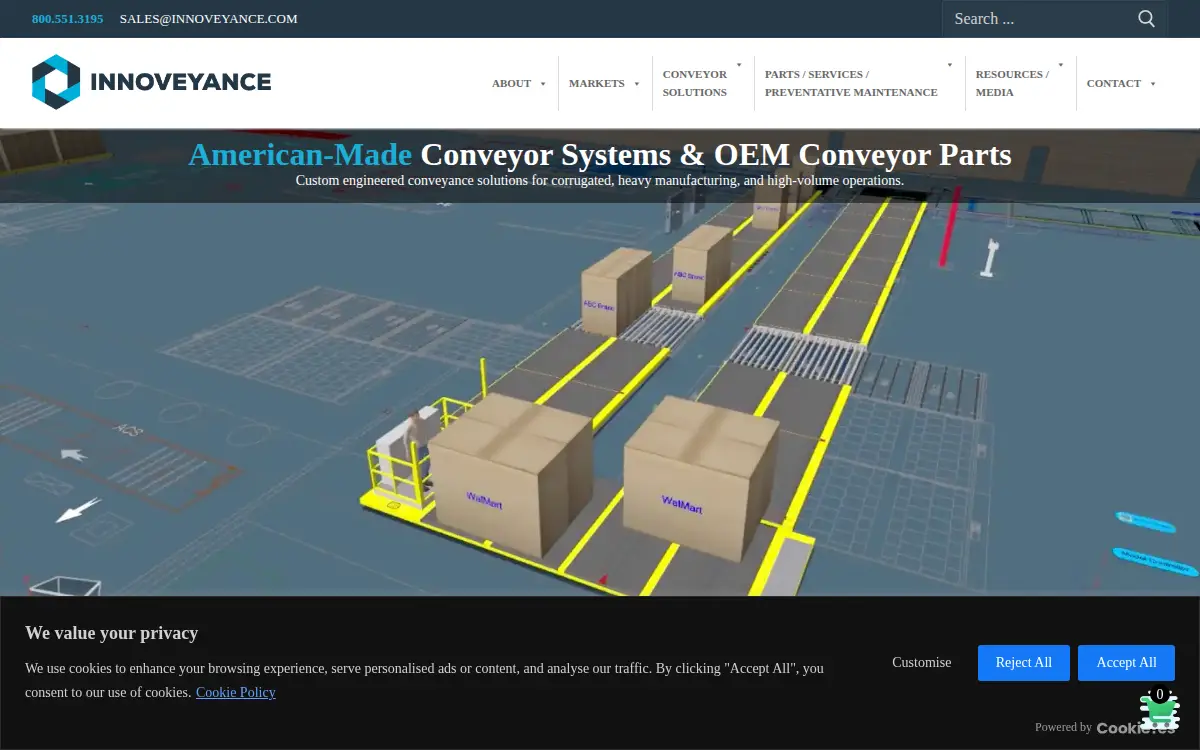Open the Markets menu

point(597,84)
